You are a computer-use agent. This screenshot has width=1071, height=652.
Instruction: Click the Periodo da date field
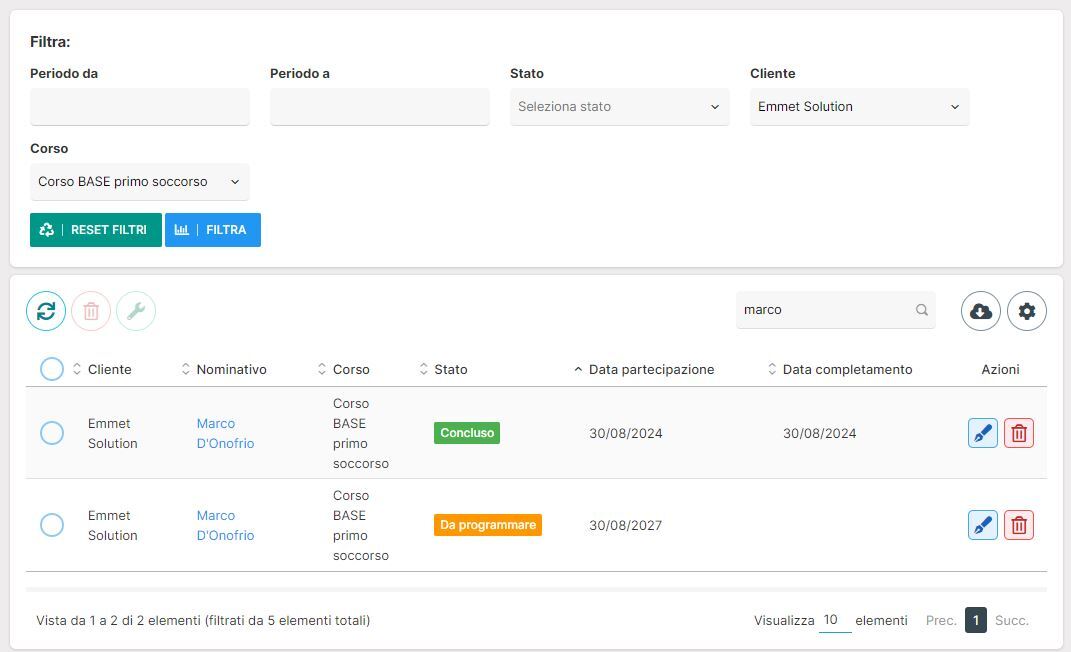[x=139, y=107]
